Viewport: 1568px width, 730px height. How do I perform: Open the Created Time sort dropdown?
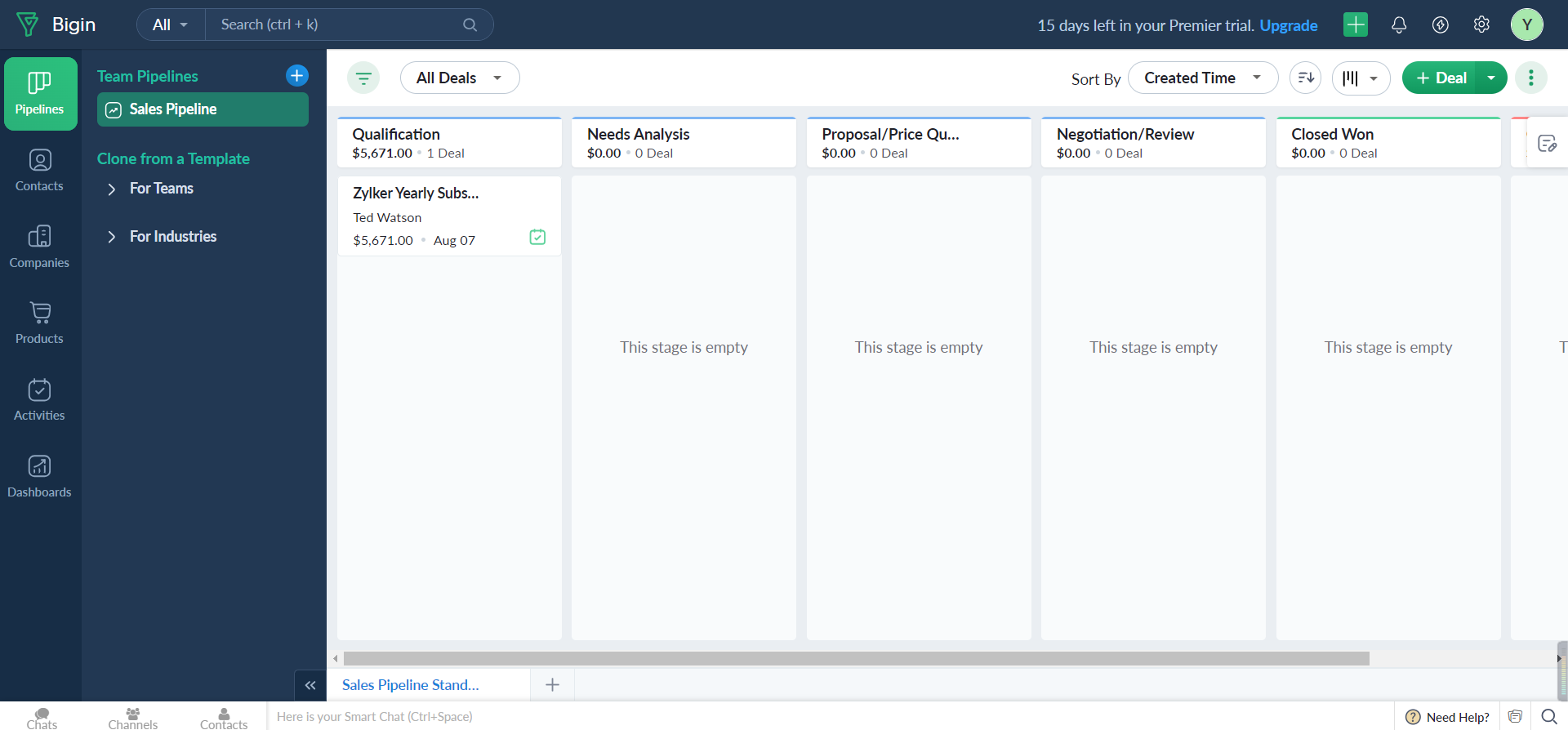pos(1202,78)
